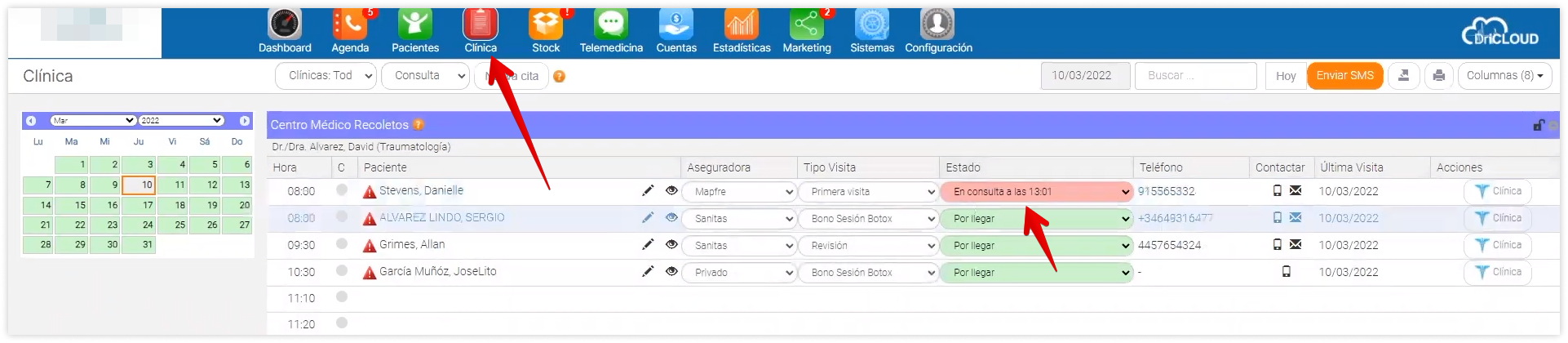The width and height of the screenshot is (1568, 343).
Task: View ALVAREZ LINDO, SERGIO with eye icon
Action: 671,218
